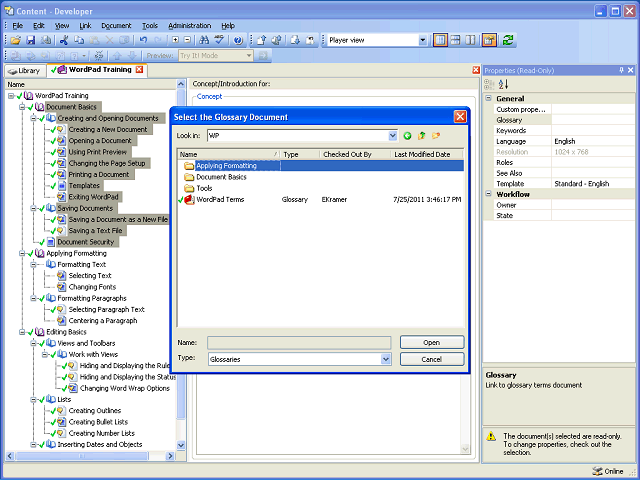Open the Administration menu
Screen dimensions: 640x480
click(189, 25)
